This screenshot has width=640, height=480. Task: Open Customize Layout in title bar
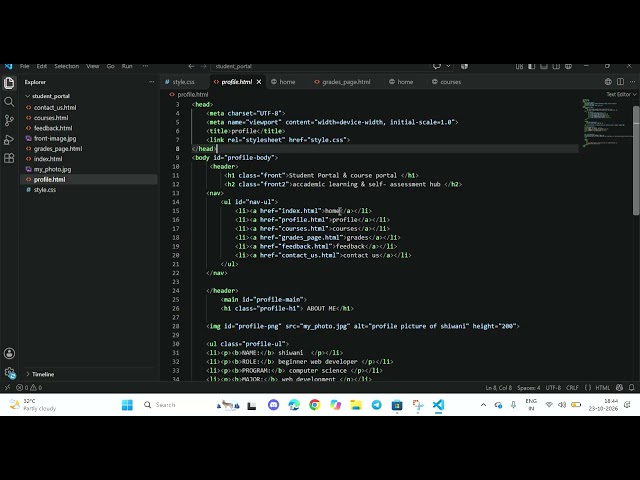click(x=519, y=66)
